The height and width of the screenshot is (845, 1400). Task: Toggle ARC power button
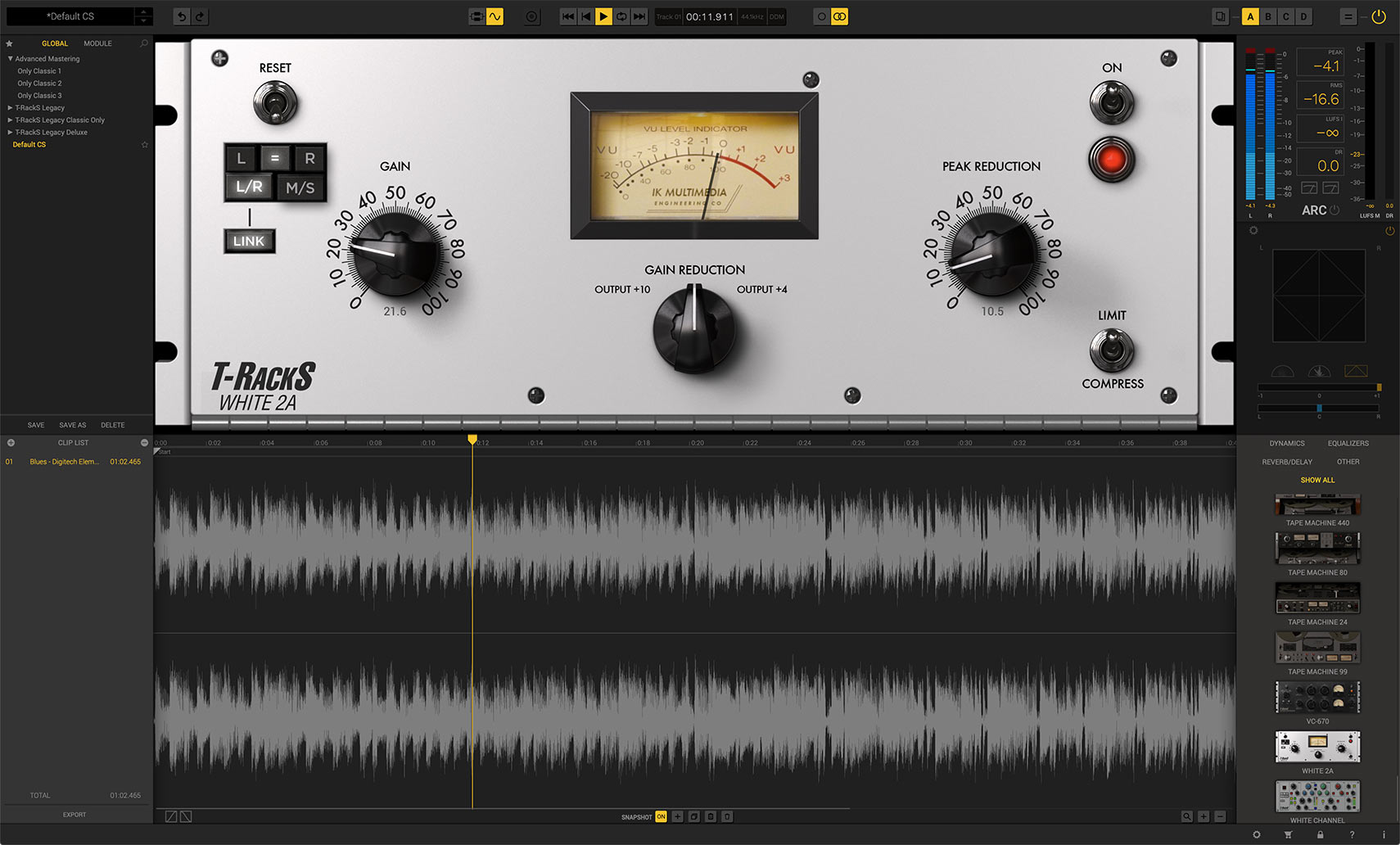tap(1335, 210)
